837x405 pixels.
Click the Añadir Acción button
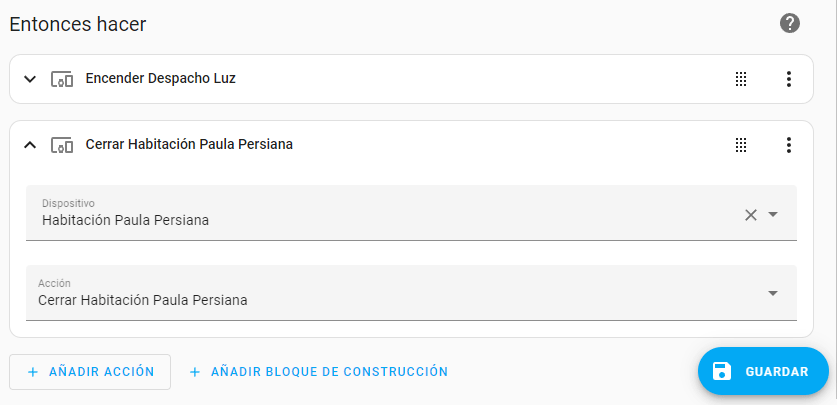coord(90,372)
